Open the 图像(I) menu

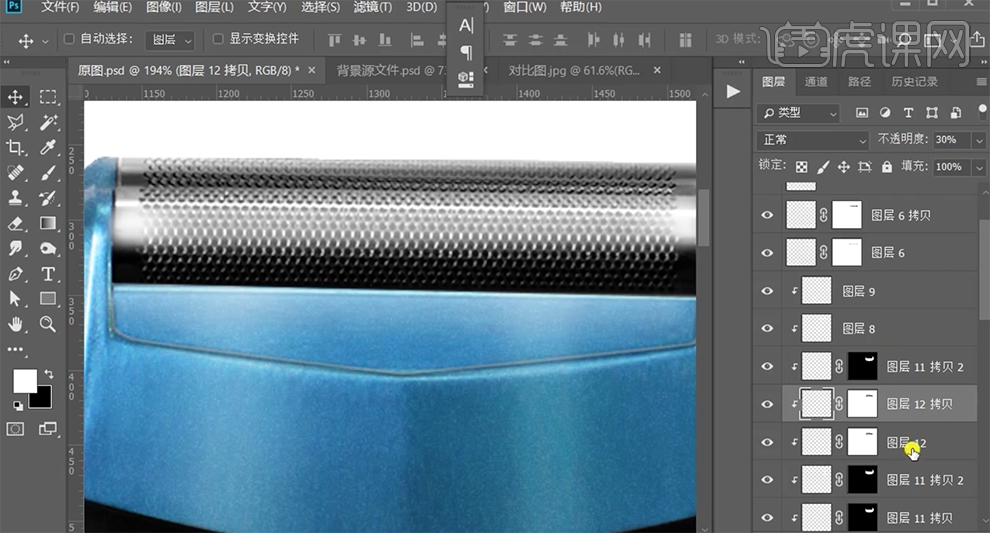point(164,8)
